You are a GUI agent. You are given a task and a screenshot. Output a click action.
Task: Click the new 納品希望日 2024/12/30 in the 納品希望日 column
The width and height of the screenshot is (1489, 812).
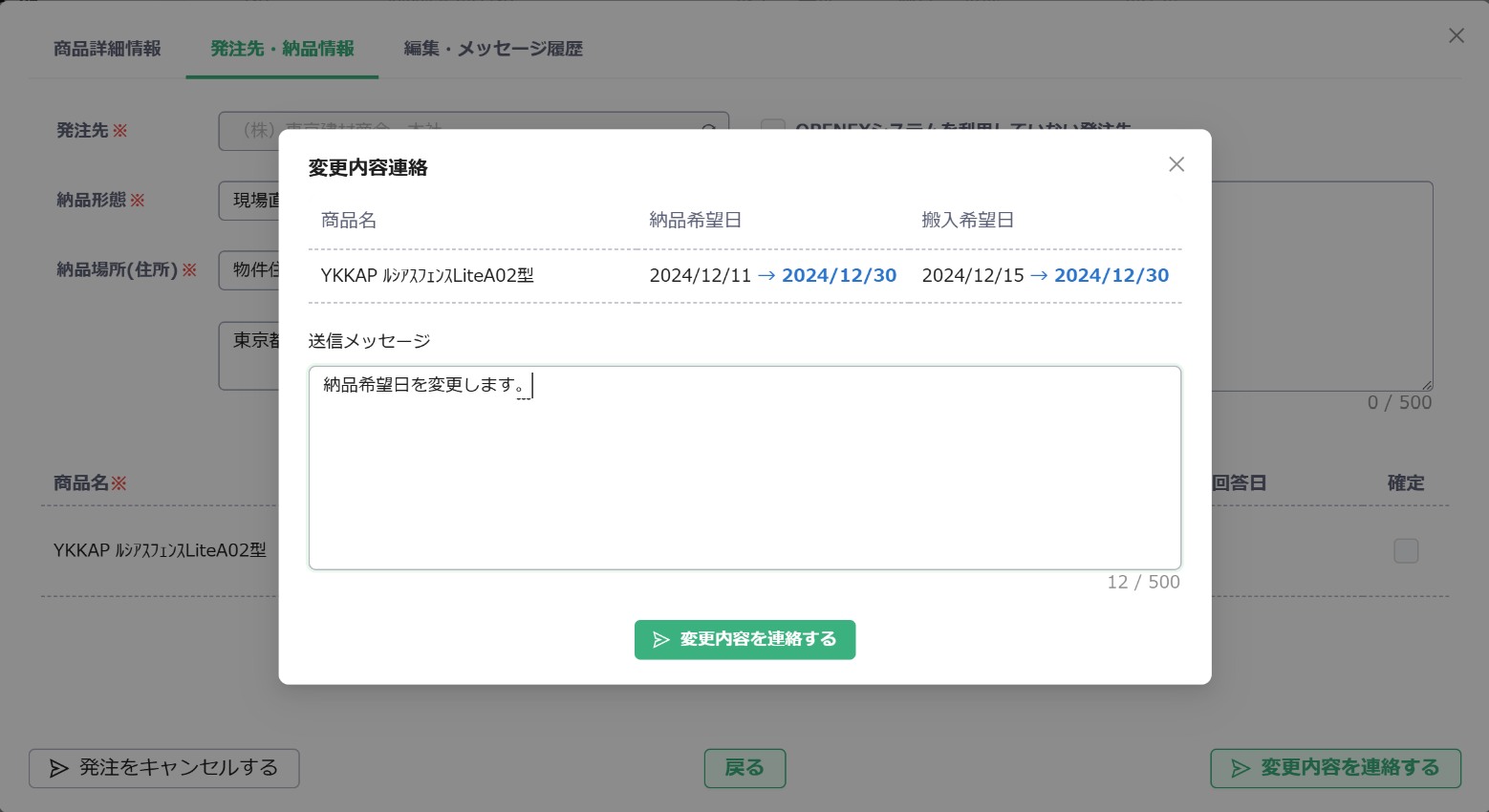tap(839, 276)
